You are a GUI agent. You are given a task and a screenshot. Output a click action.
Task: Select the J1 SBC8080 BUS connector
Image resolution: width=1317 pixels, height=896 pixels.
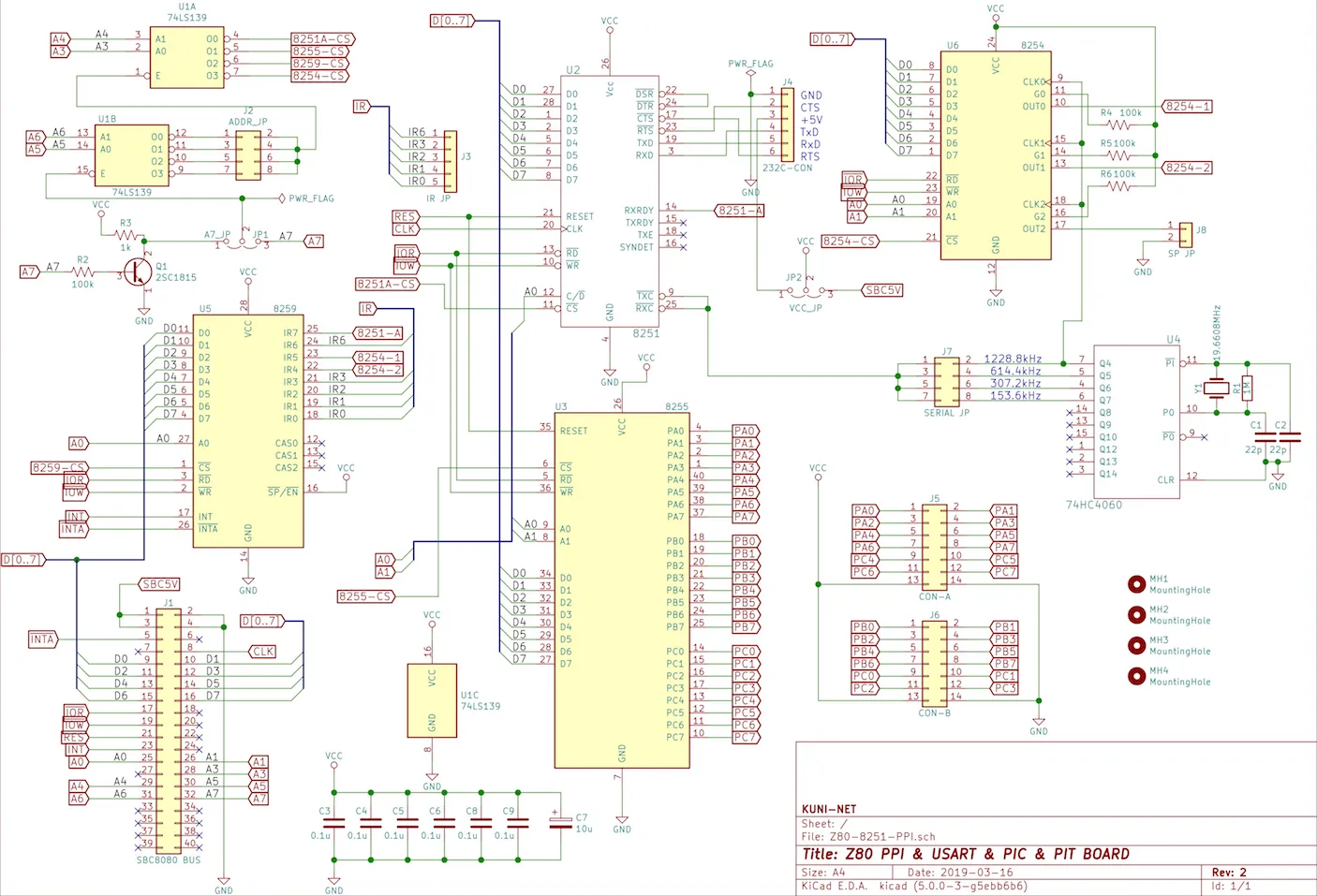point(169,731)
